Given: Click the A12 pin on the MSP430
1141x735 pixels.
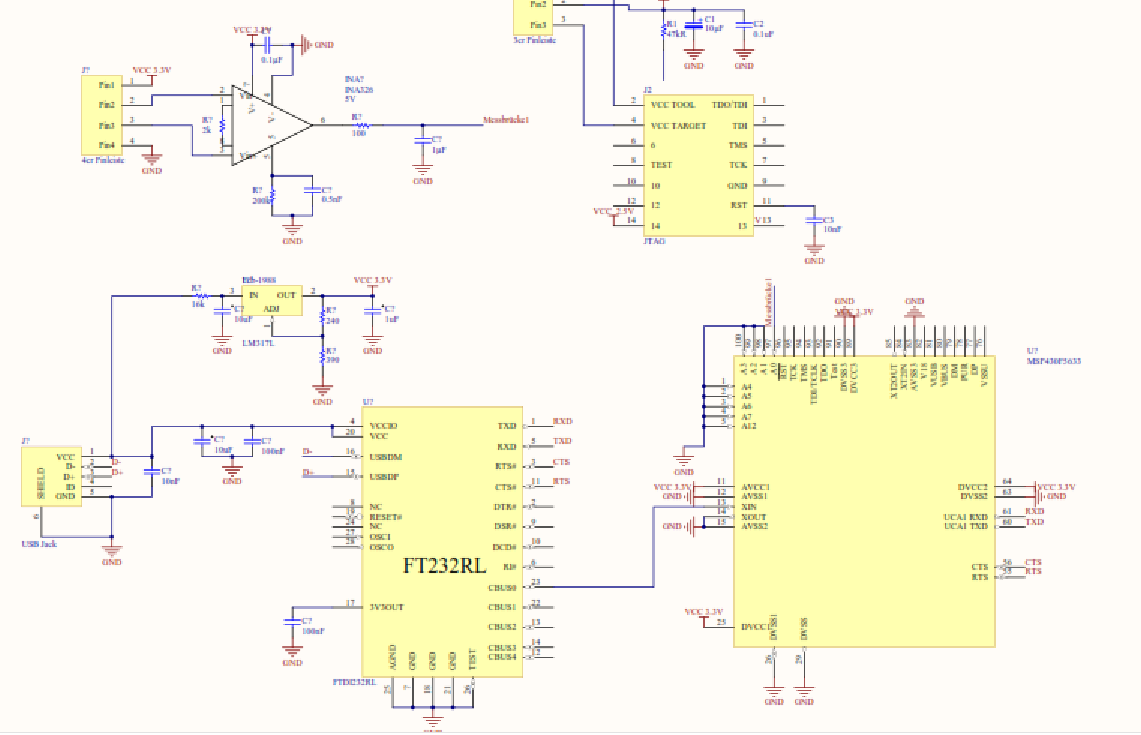Looking at the screenshot, I should point(749,426).
